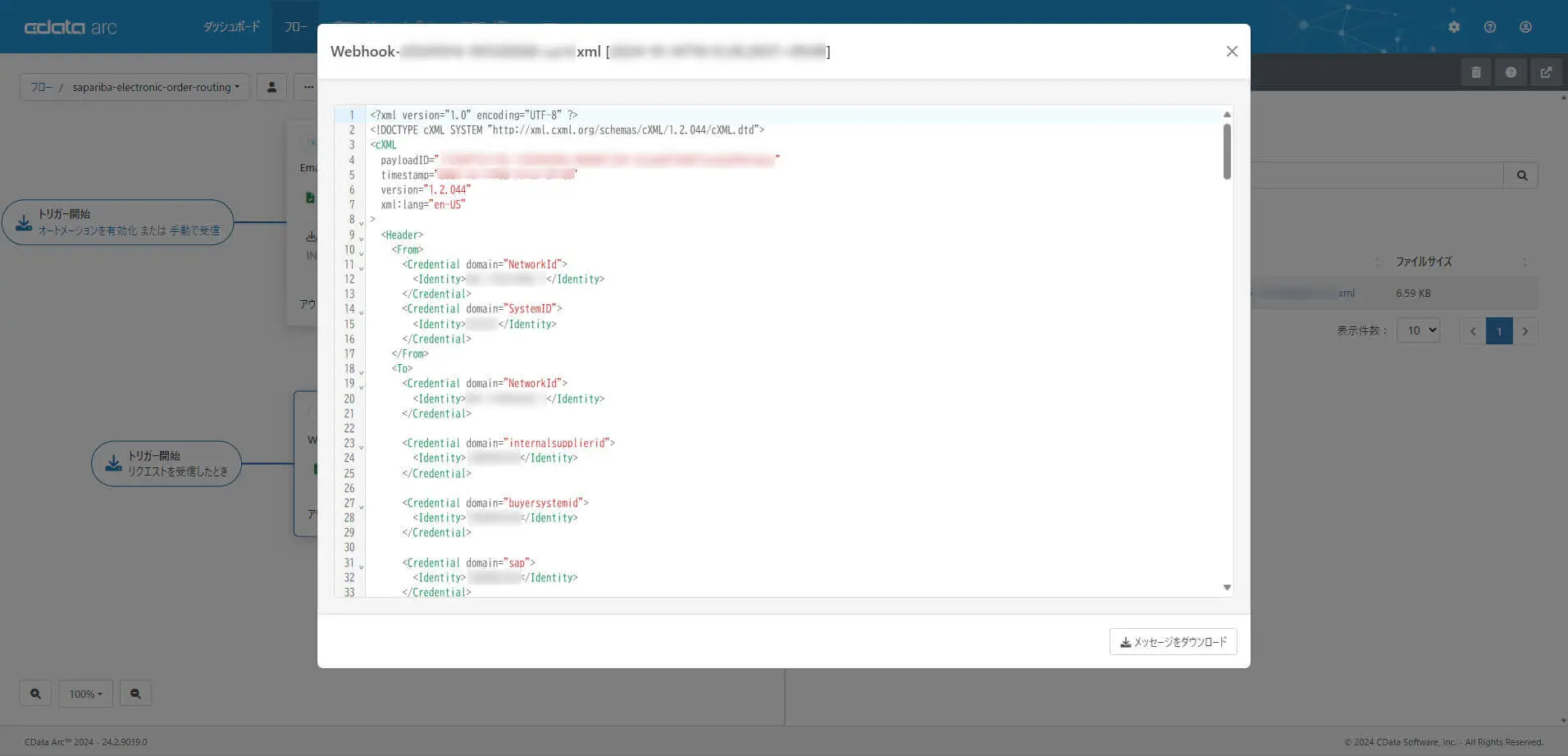The width and height of the screenshot is (1568, 756).
Task: Click the XML viewer scroll up arrow
Action: click(1227, 114)
